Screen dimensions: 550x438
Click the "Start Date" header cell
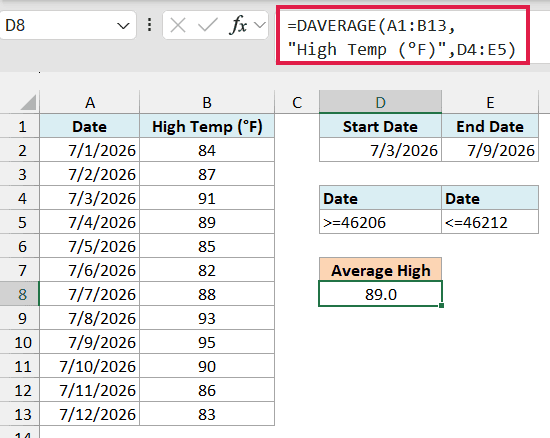pos(380,126)
